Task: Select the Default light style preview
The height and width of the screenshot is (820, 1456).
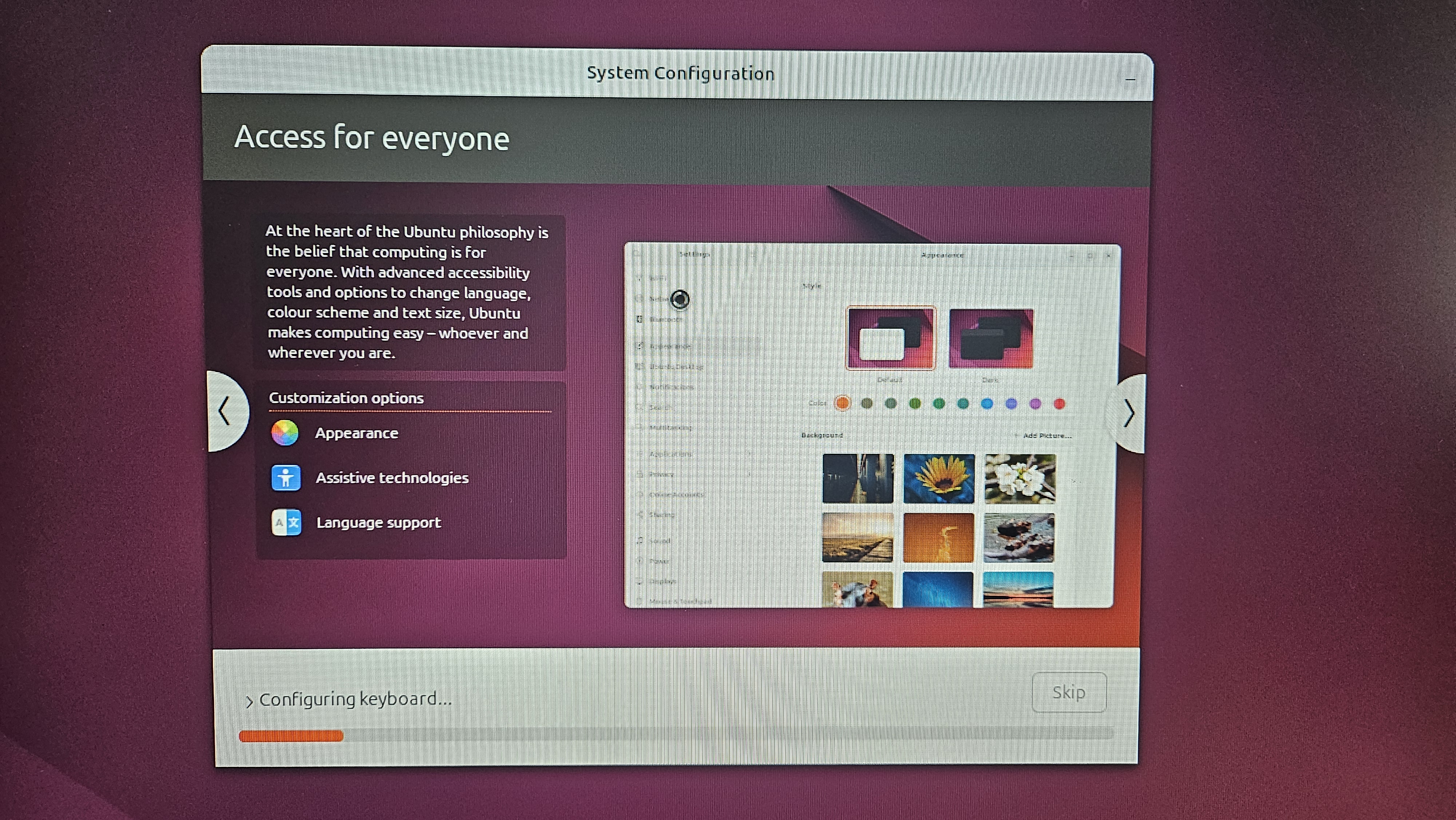Action: click(x=890, y=338)
